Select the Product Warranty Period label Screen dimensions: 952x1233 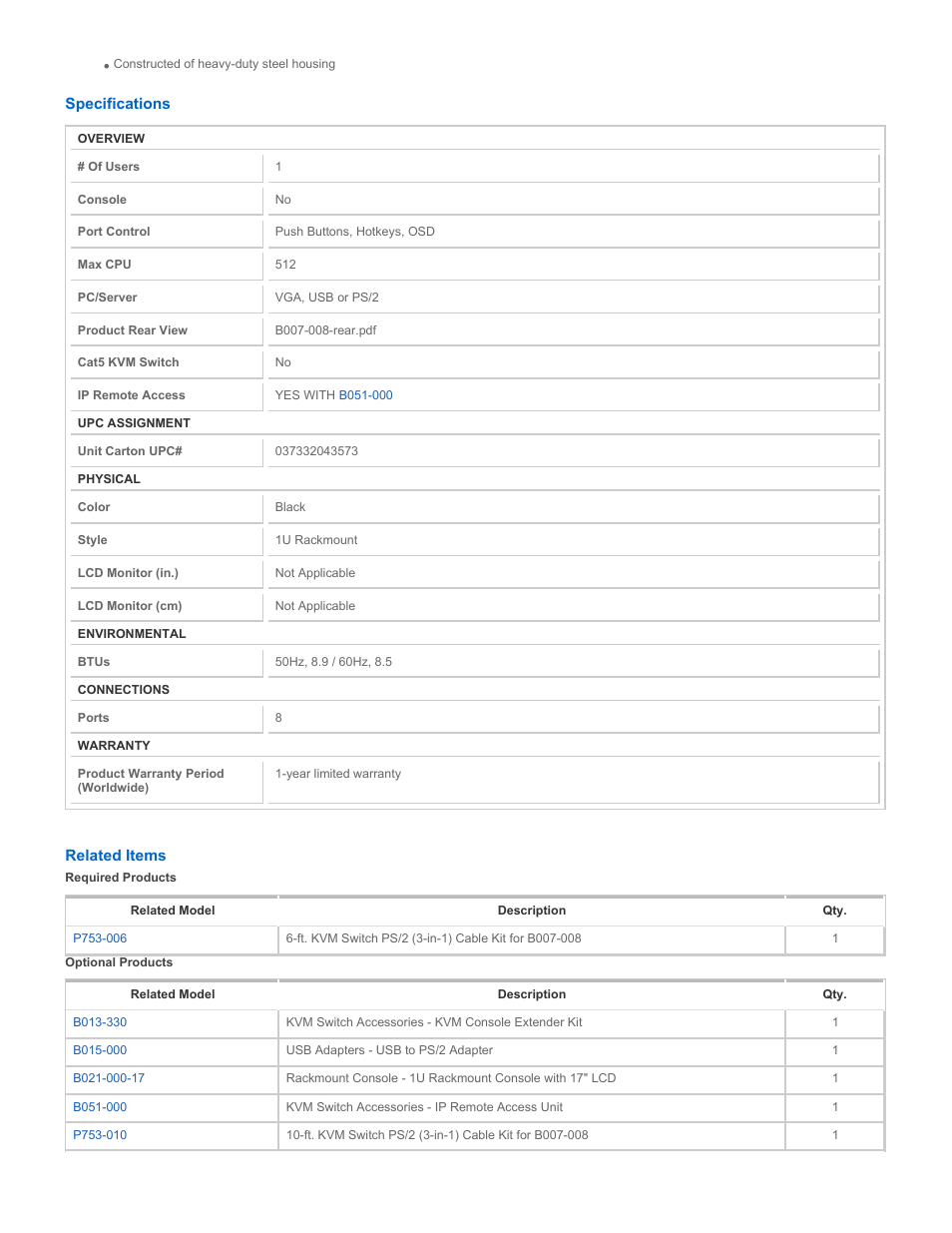point(151,781)
